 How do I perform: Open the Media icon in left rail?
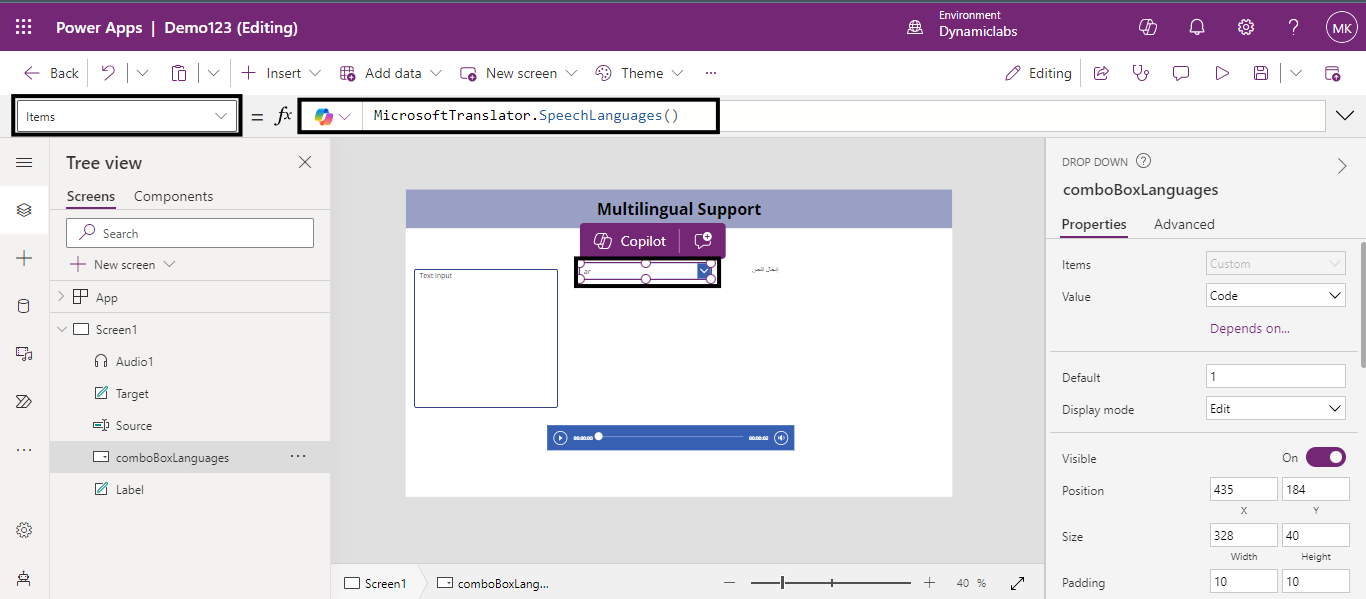(24, 354)
